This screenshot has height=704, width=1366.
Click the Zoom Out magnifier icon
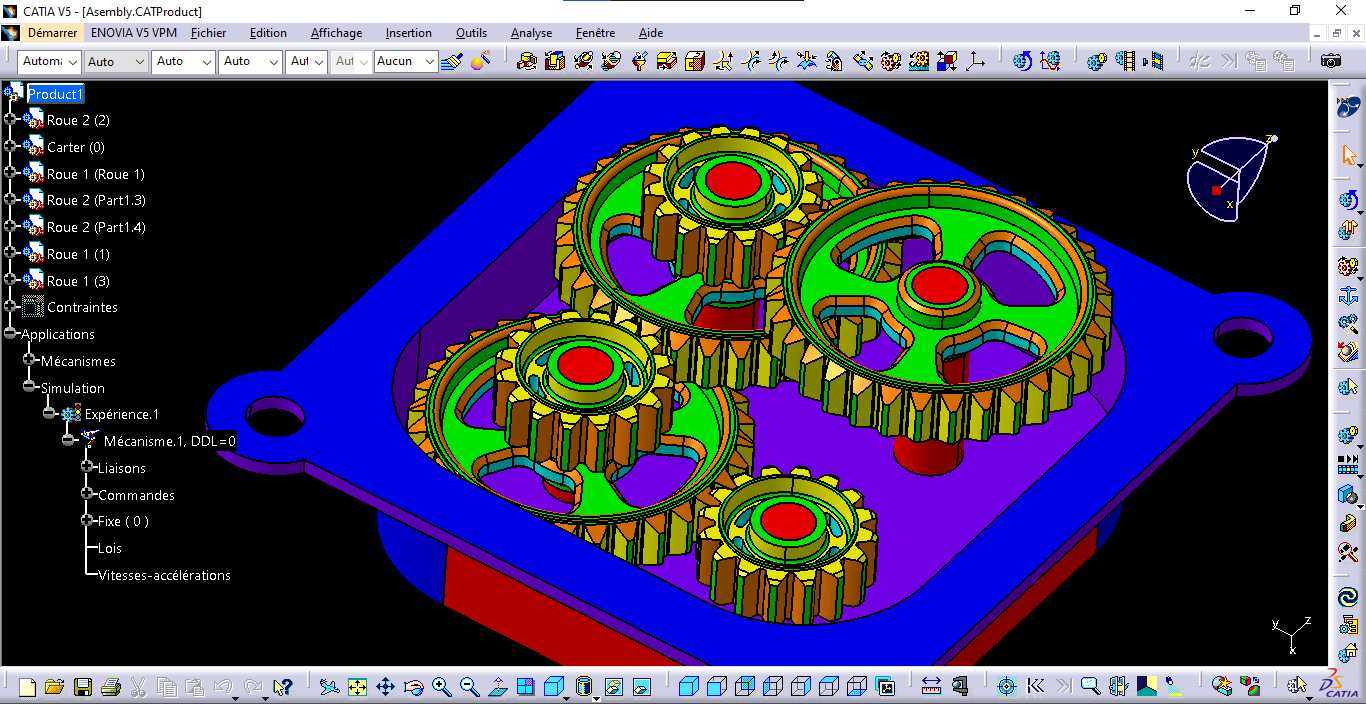coord(469,687)
